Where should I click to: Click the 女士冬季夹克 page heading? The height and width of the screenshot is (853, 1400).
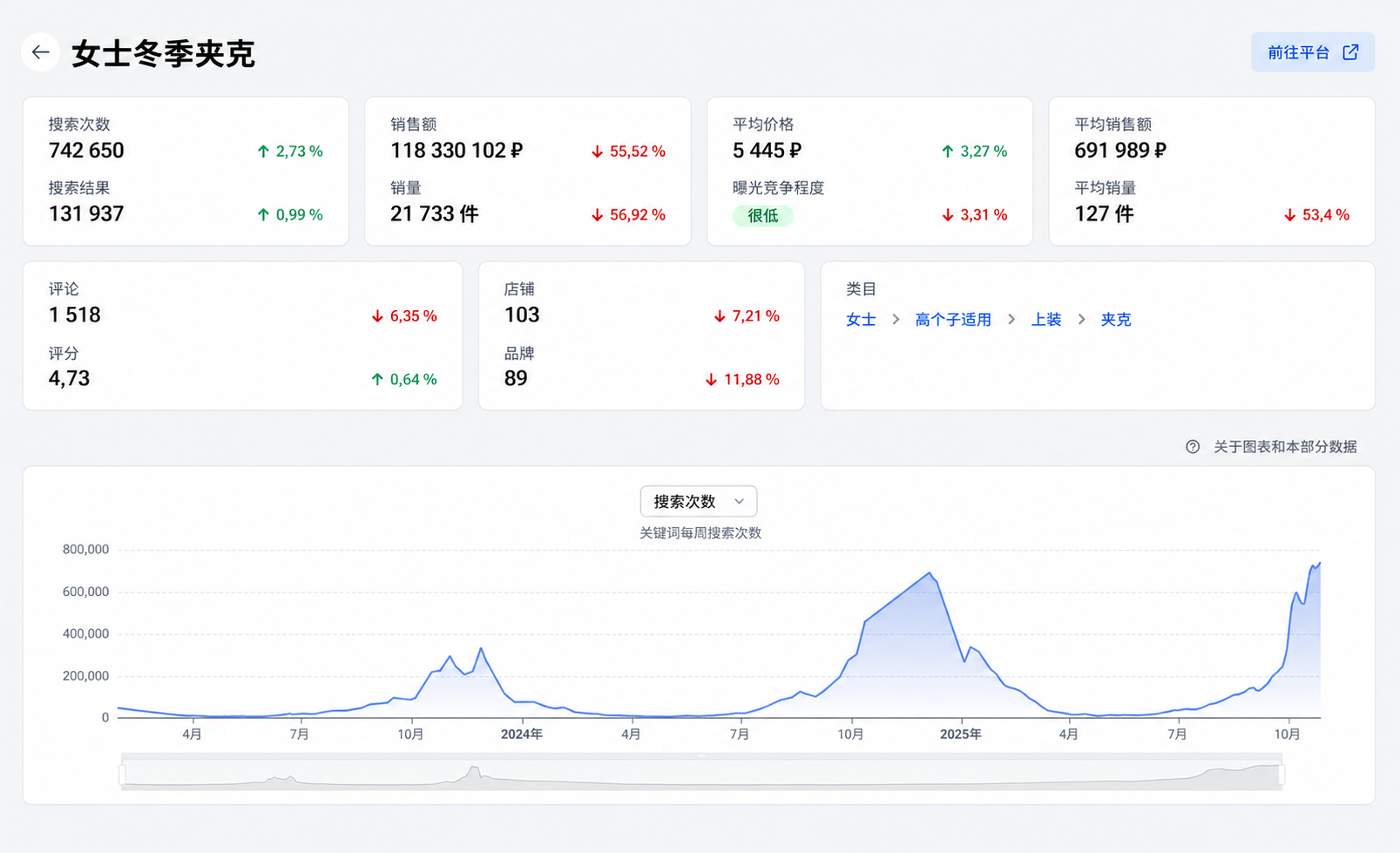tap(163, 53)
